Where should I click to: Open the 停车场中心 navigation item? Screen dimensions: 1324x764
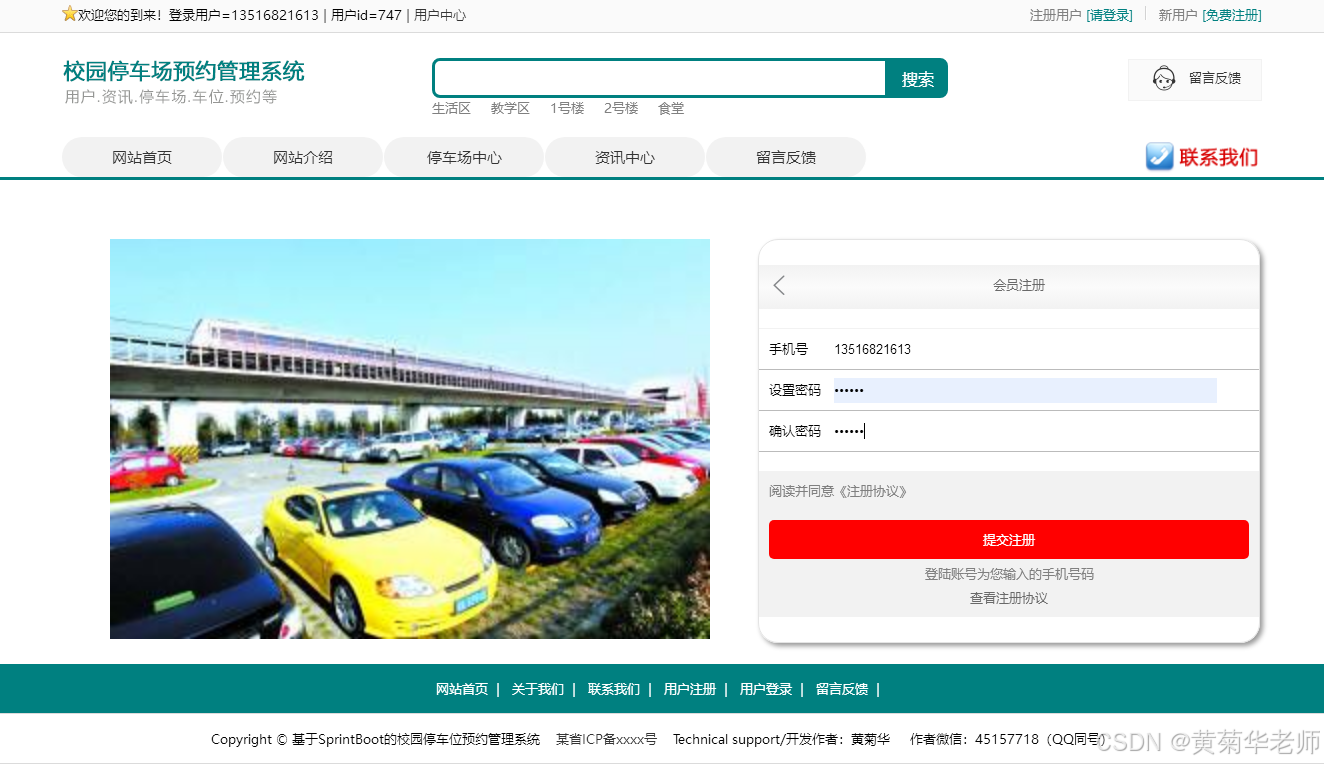[463, 156]
